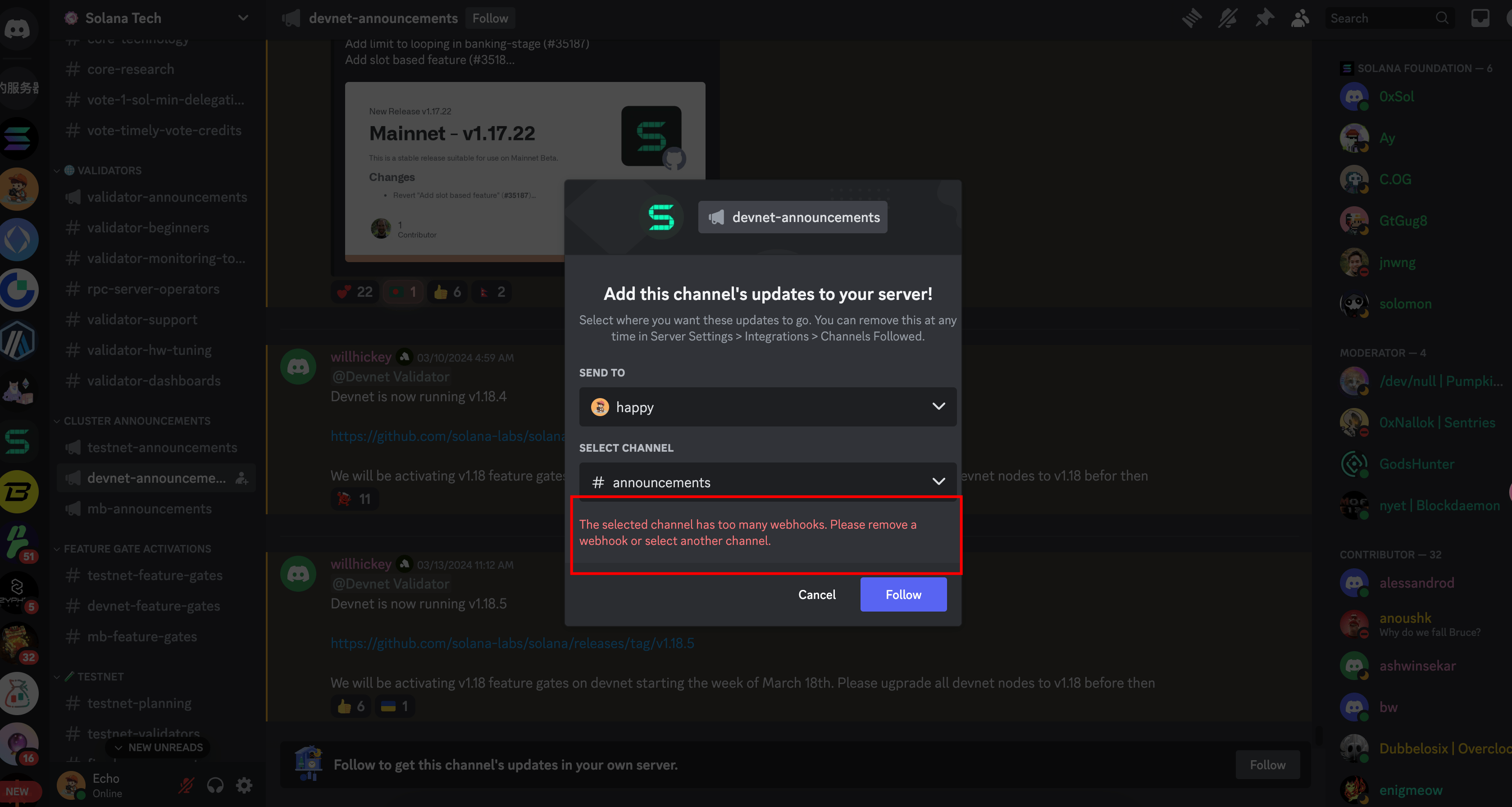Open the core-research channel
1512x807 pixels.
(x=156, y=69)
